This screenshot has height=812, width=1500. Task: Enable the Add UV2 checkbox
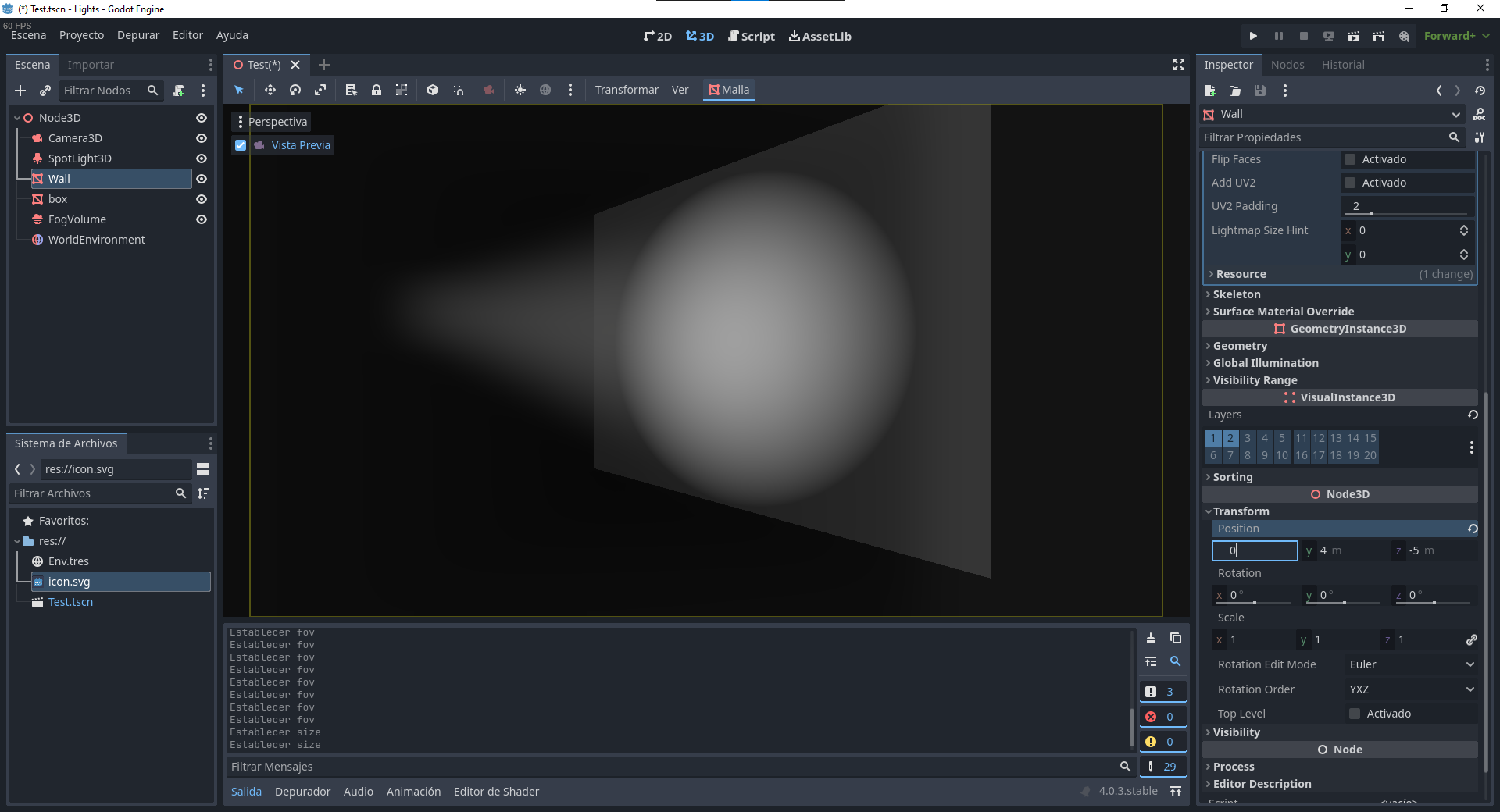point(1350,183)
